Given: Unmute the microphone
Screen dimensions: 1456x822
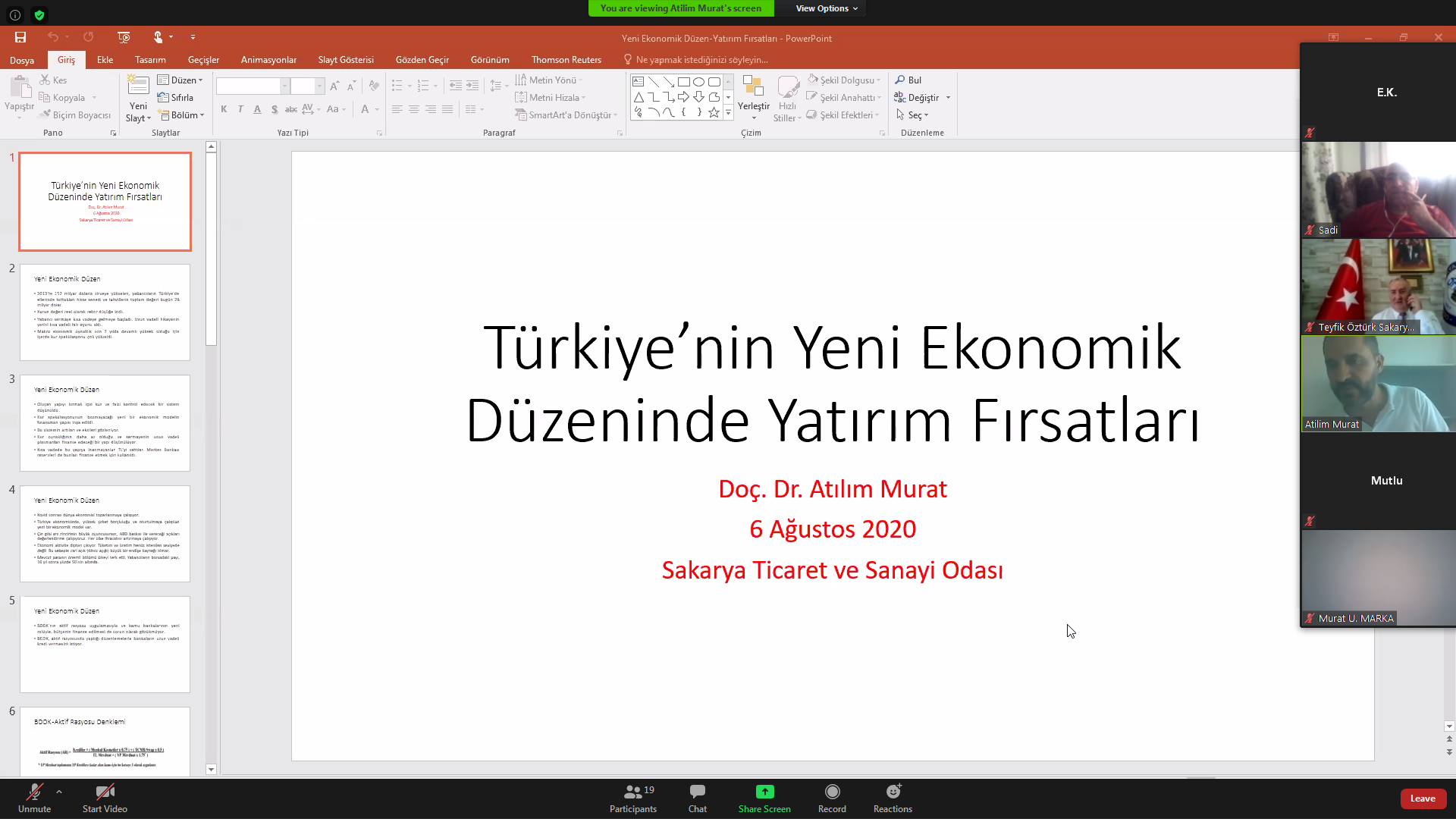Looking at the screenshot, I should coord(34,792).
